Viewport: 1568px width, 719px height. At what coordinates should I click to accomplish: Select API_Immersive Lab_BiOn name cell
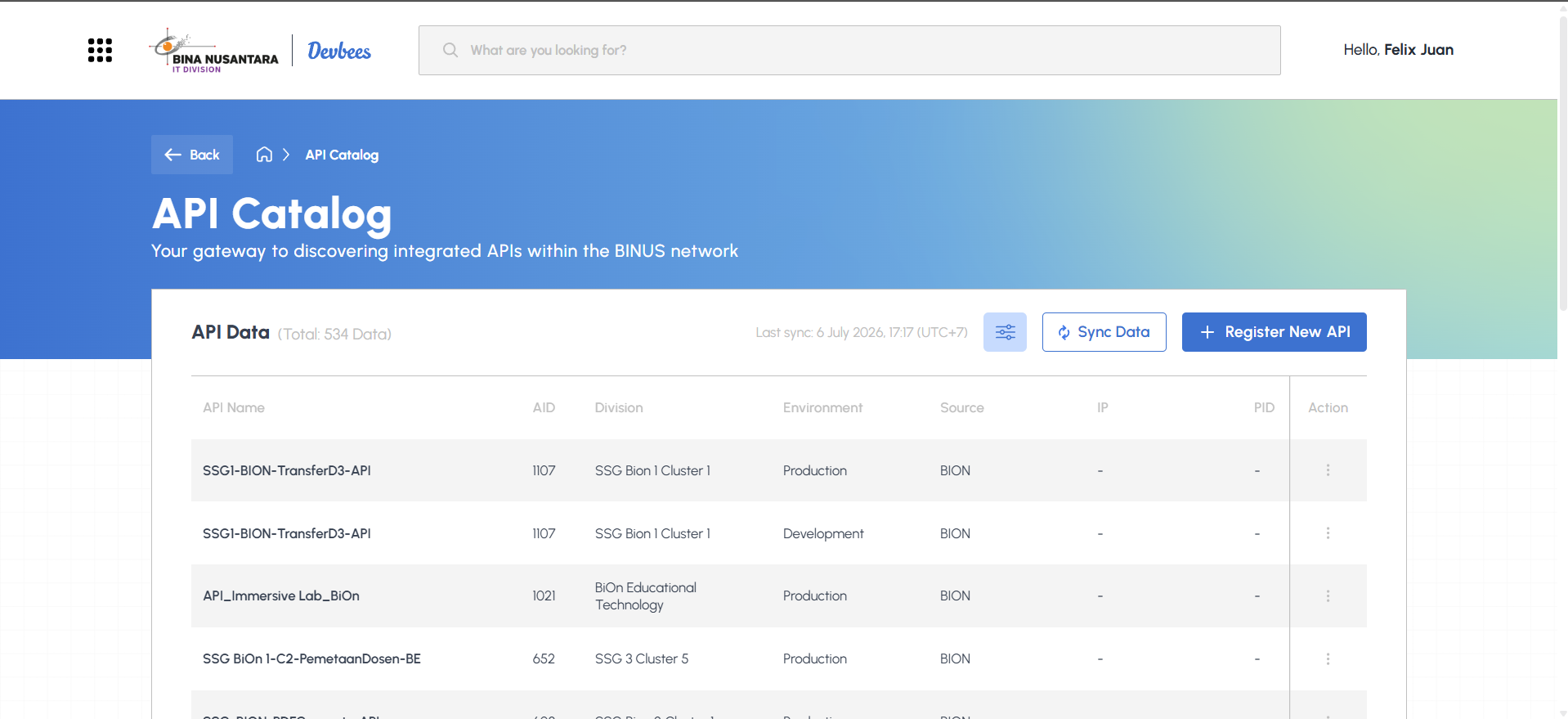(281, 595)
